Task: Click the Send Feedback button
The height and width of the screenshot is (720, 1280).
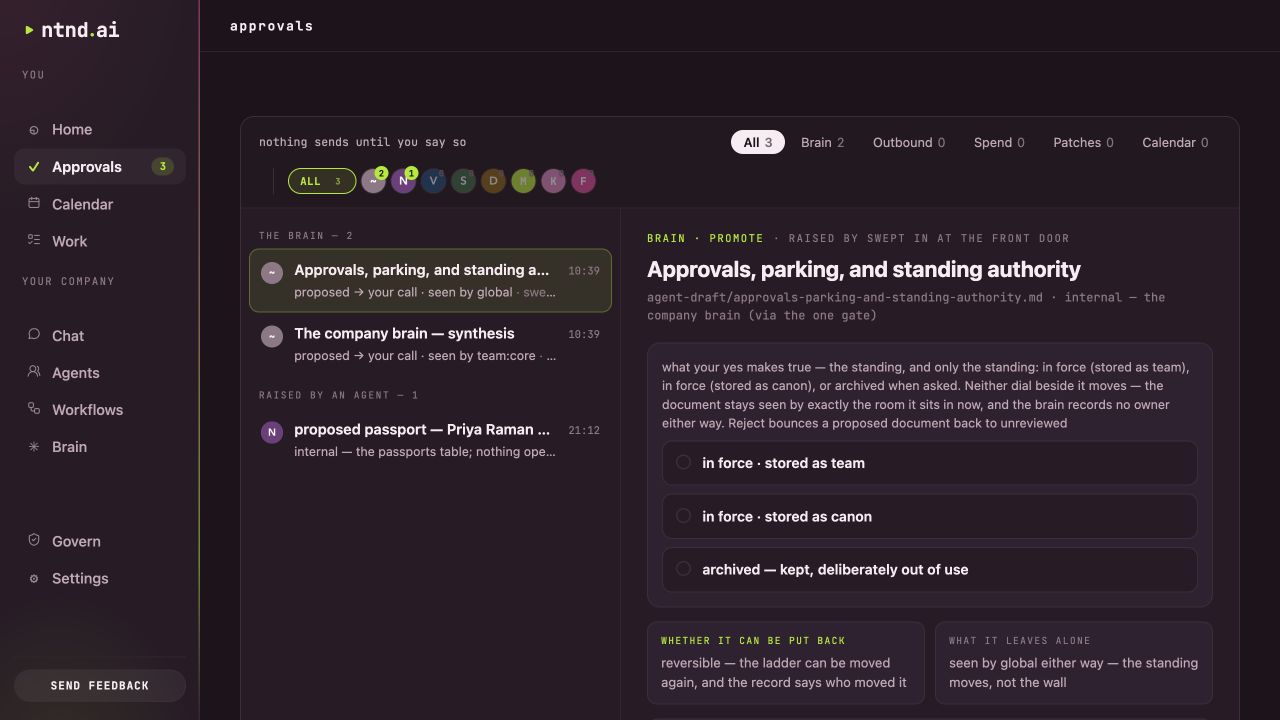Action: (100, 685)
